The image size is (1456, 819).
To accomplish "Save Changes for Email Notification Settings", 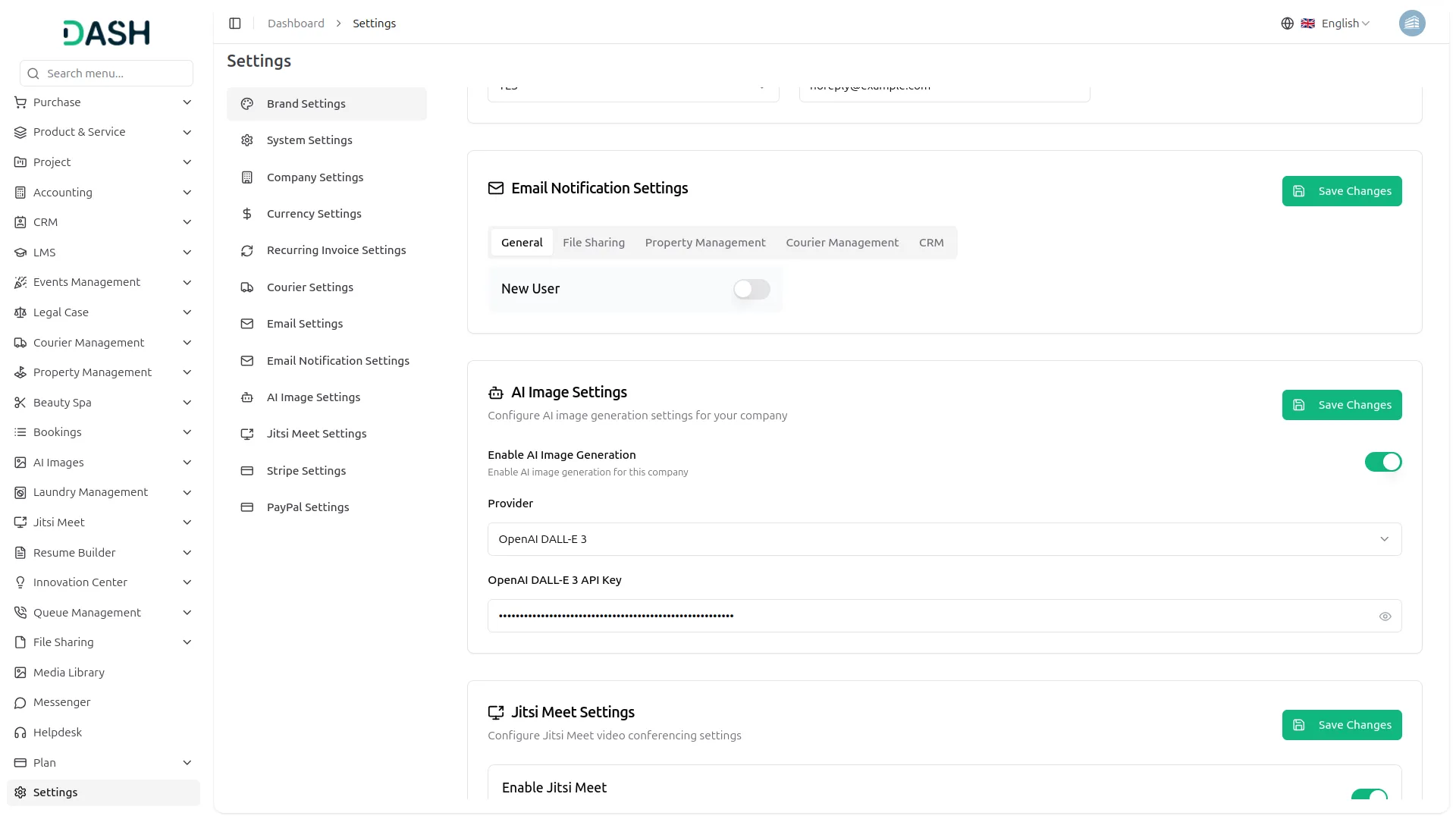I will coord(1341,191).
